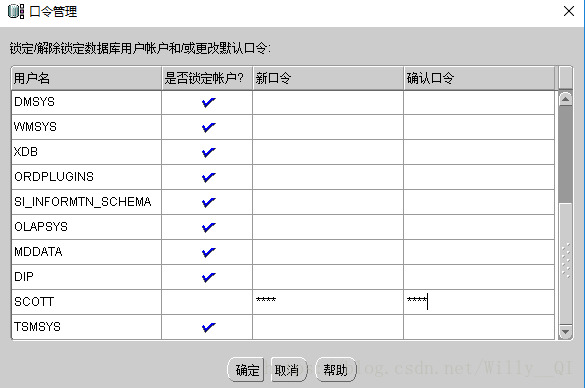Select the WMSYS username row
Image resolution: width=585 pixels, height=388 pixels.
(x=87, y=127)
